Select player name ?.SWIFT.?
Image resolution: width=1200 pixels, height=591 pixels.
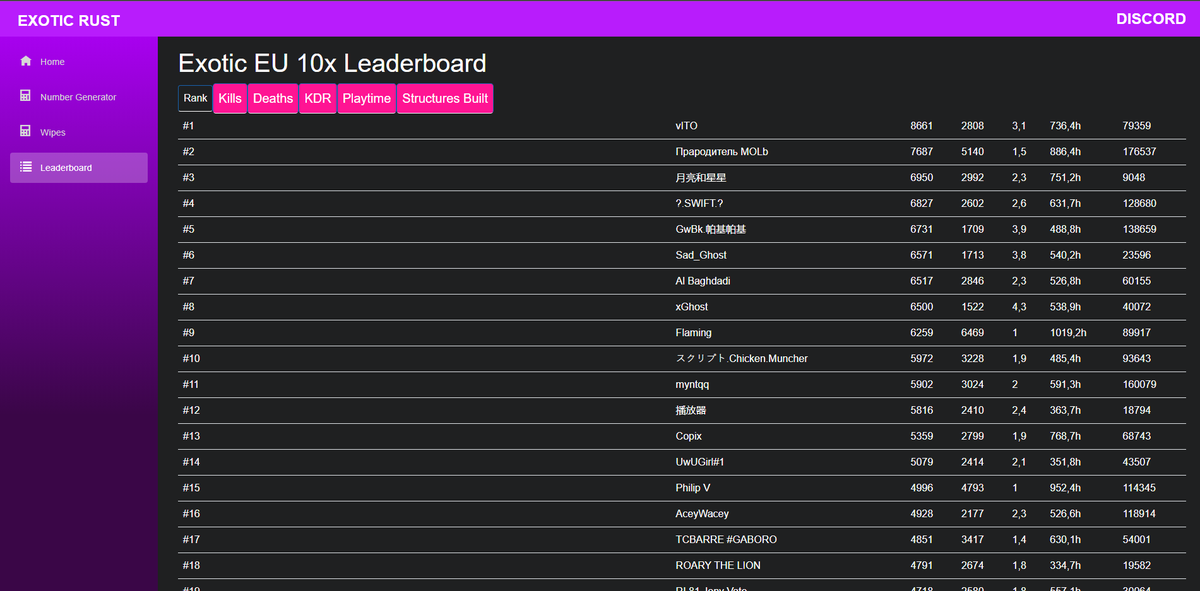699,204
